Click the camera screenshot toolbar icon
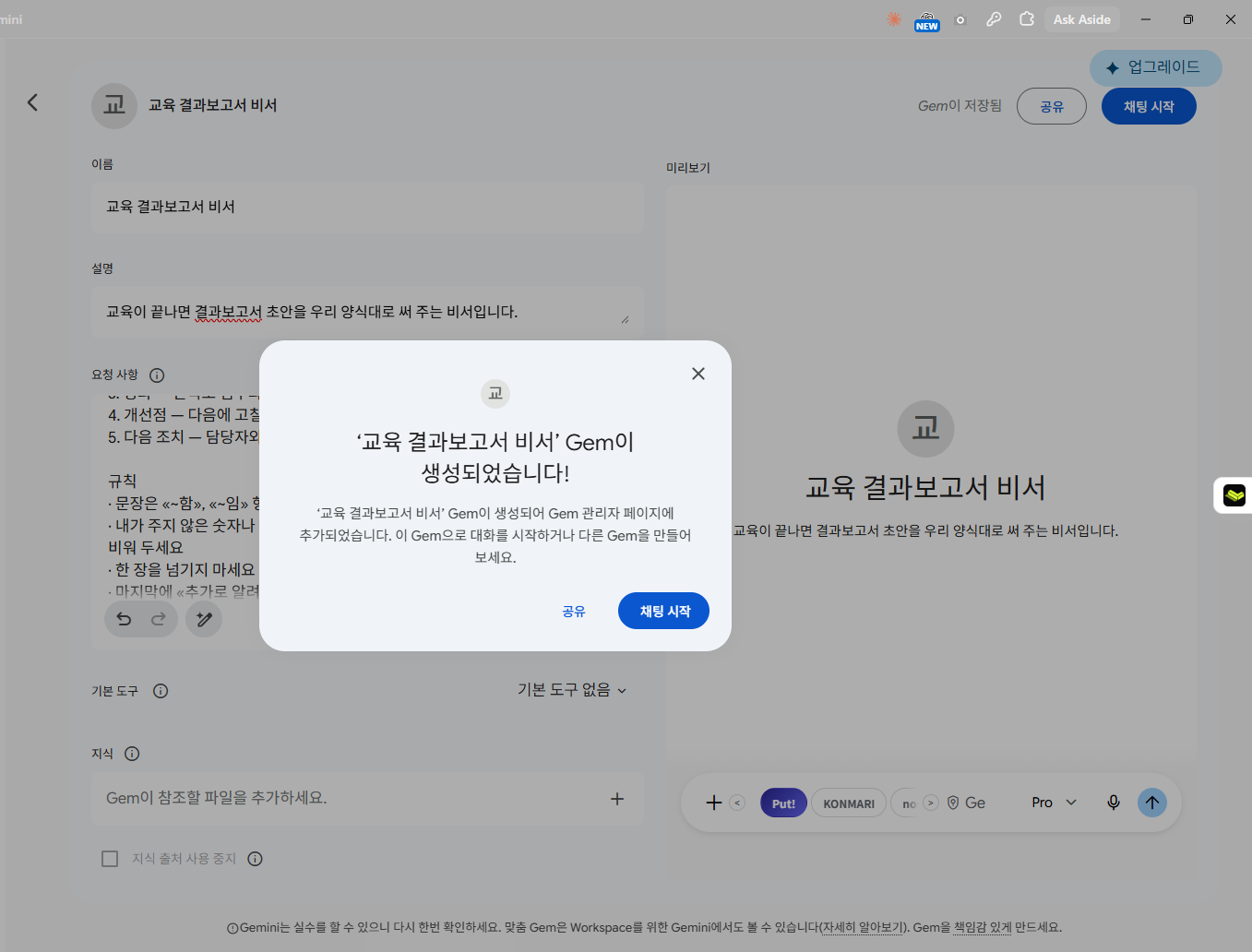 click(960, 19)
